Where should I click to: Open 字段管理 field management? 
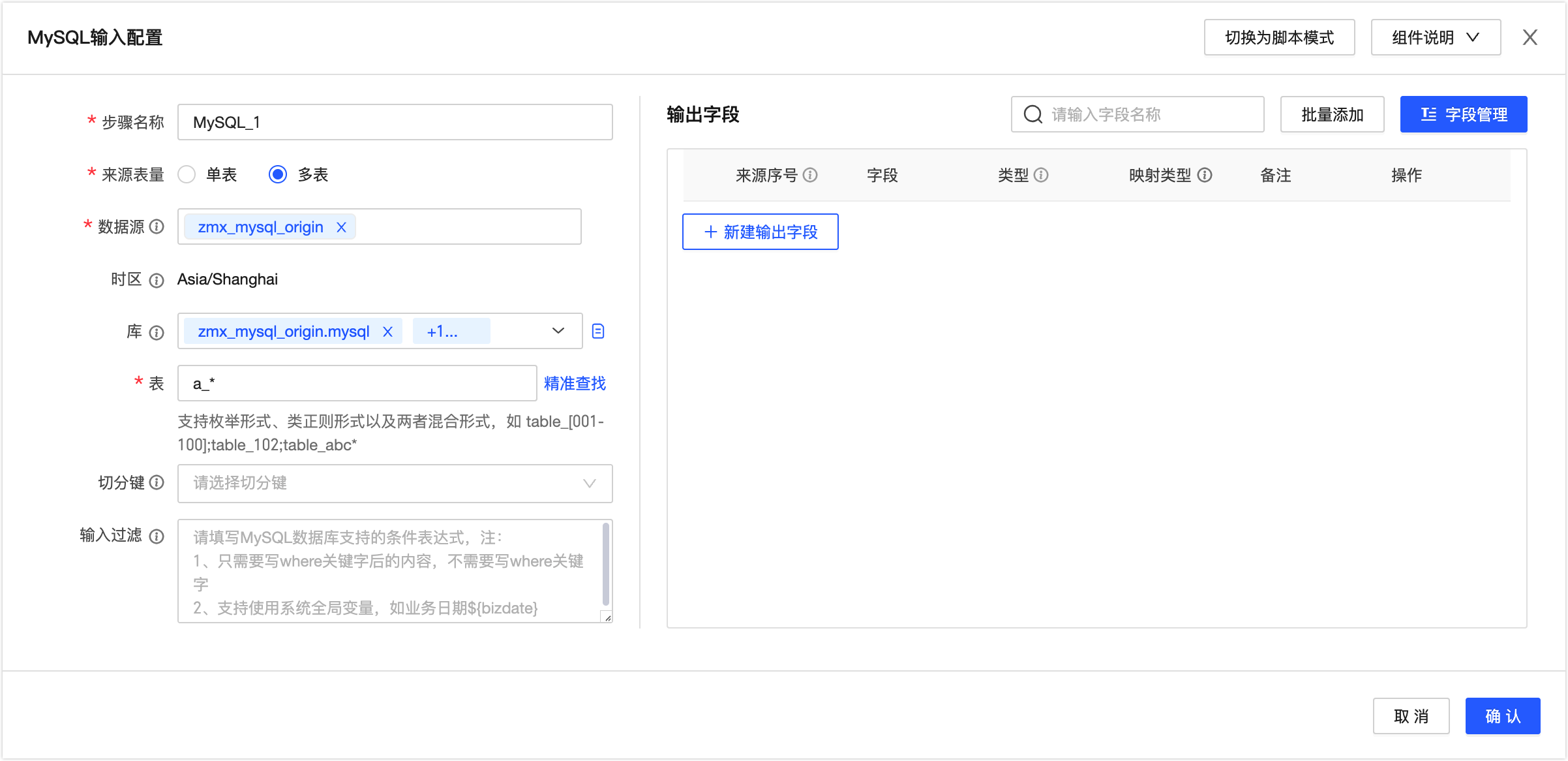click(x=1463, y=114)
